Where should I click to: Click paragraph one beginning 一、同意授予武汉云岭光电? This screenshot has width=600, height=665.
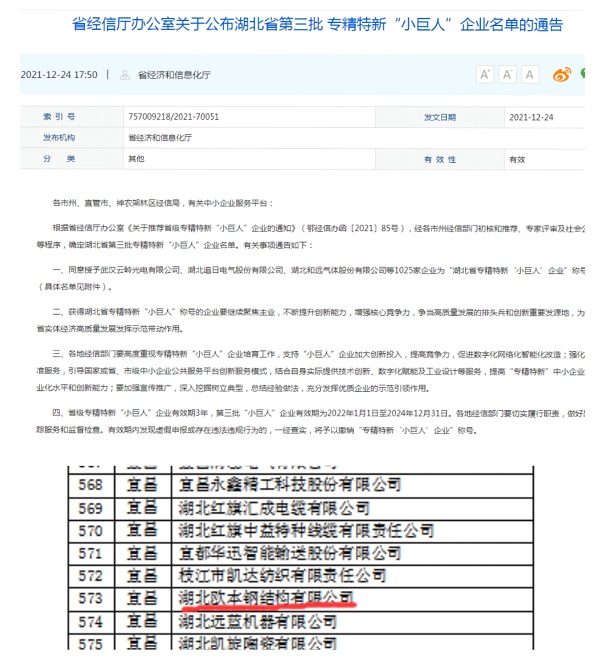pyautogui.click(x=311, y=279)
